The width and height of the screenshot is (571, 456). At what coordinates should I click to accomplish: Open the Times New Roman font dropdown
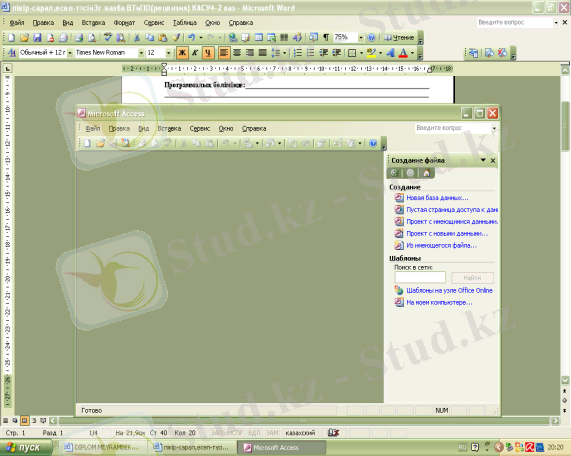141,53
